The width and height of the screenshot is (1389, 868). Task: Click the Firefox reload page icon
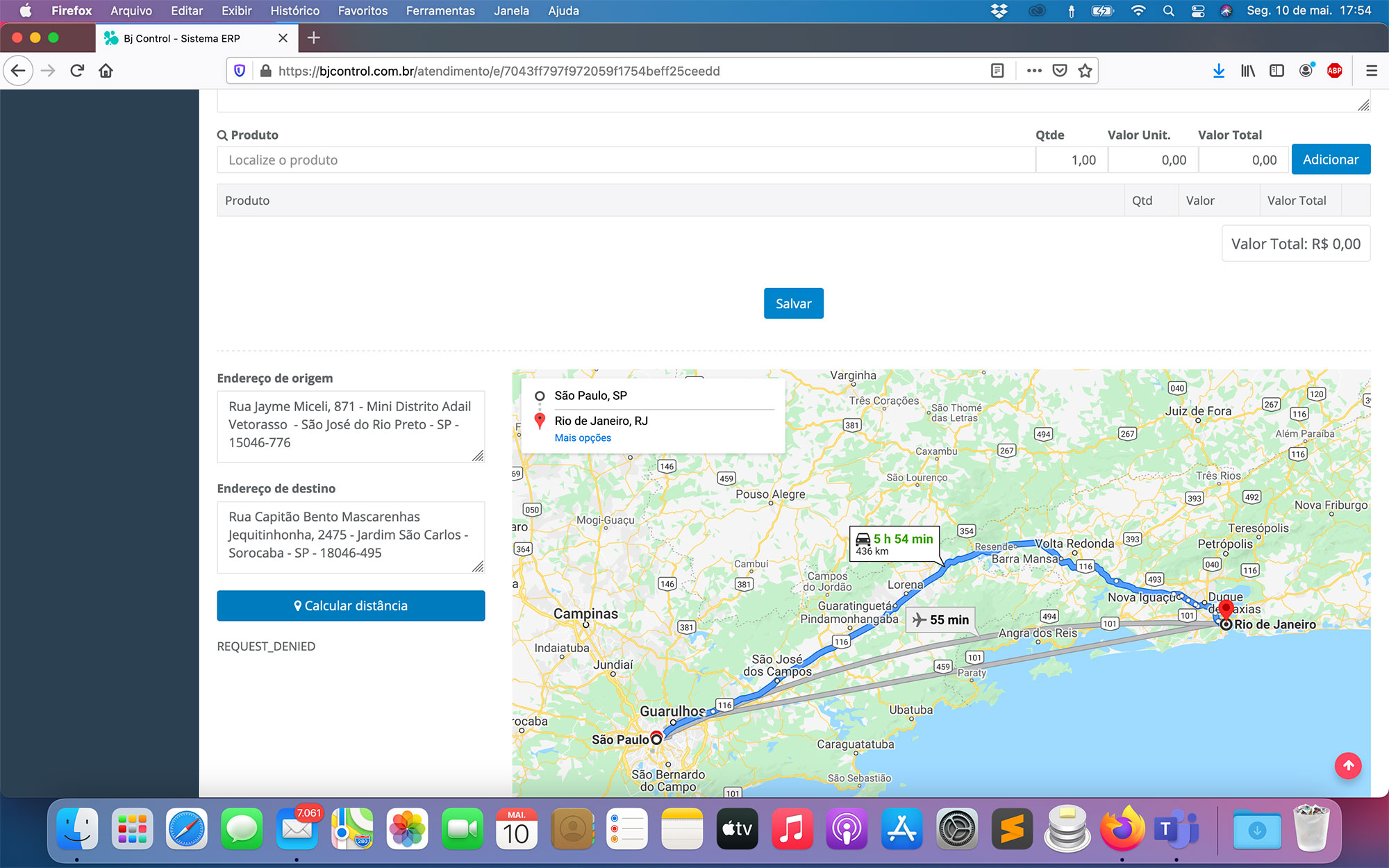point(77,71)
